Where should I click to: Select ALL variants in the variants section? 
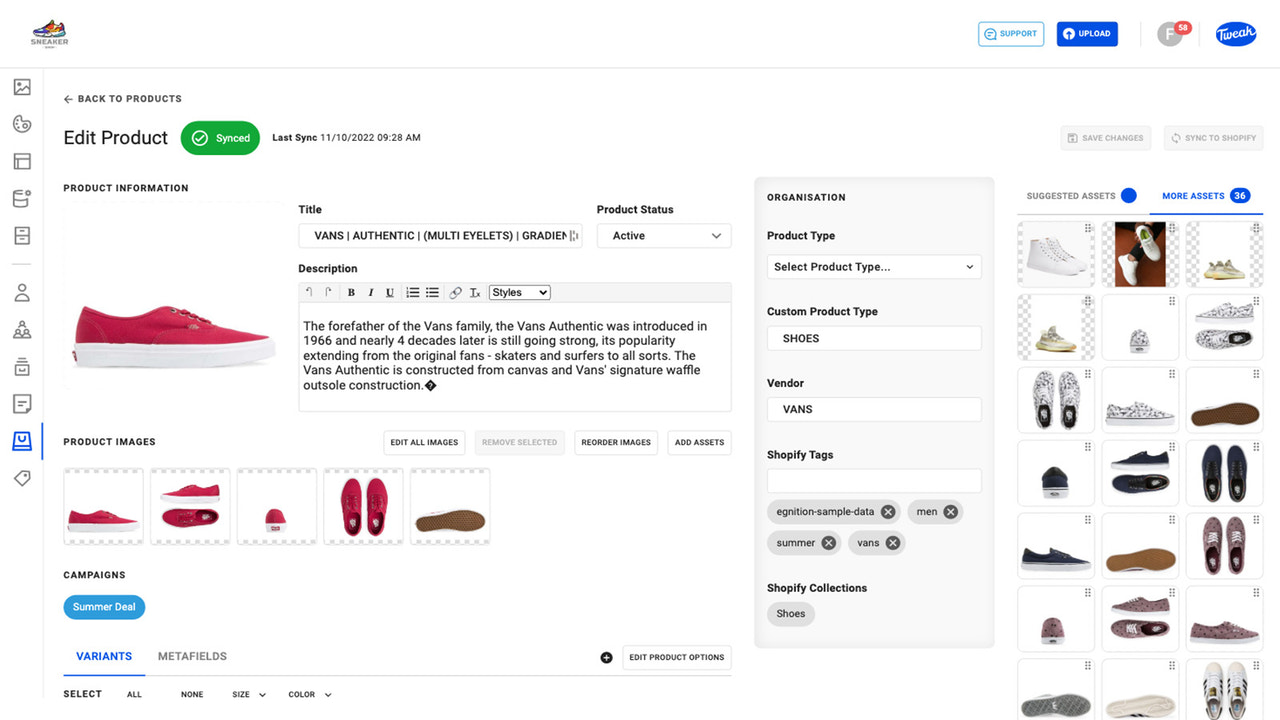tap(134, 693)
